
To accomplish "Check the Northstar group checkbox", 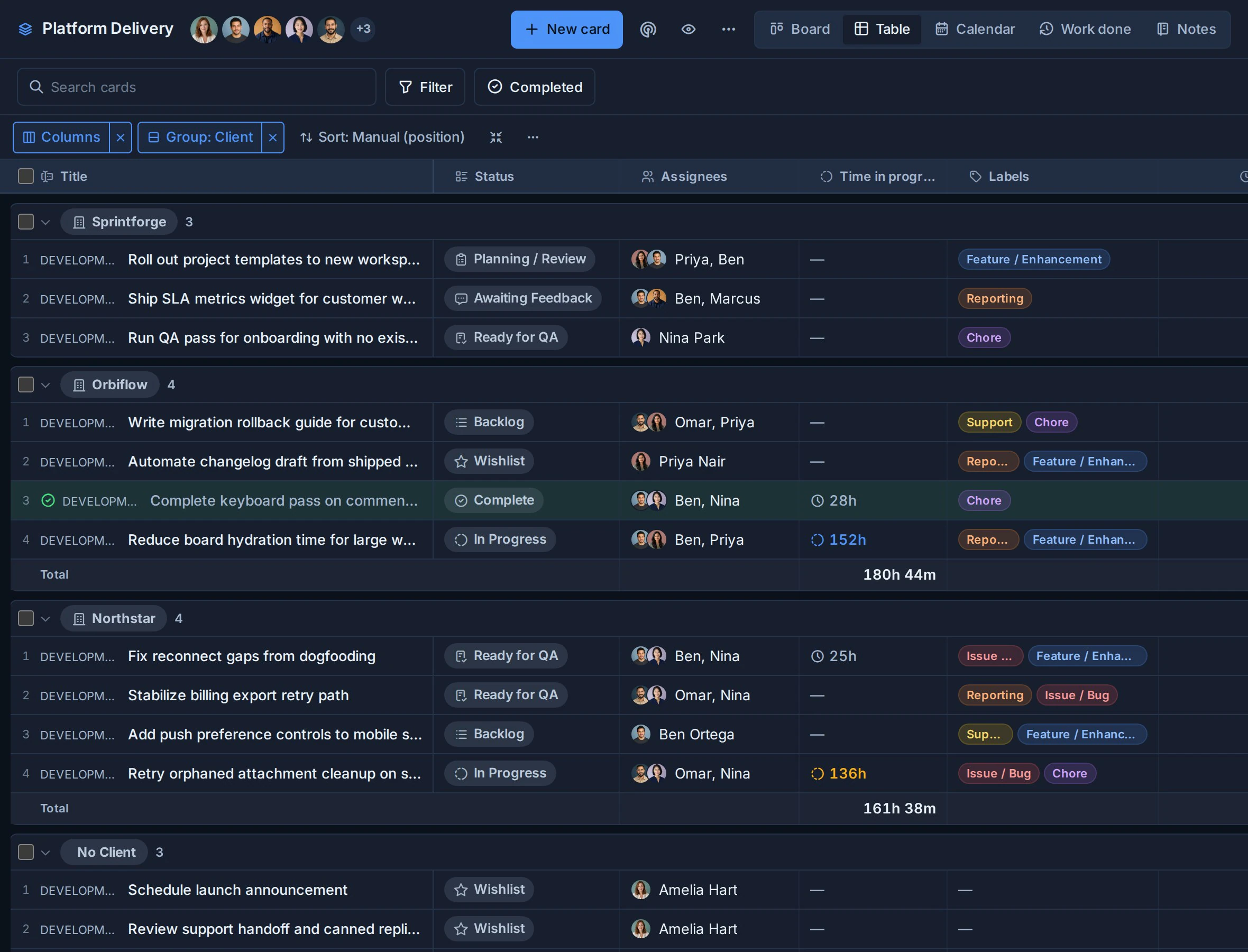I will (25, 618).
